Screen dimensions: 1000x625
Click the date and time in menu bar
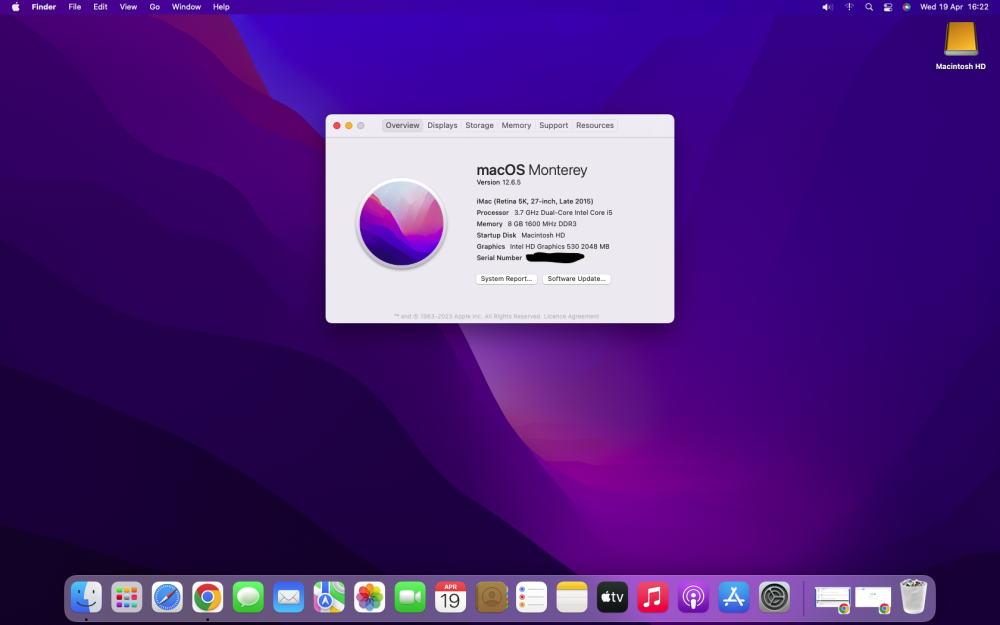[954, 7]
